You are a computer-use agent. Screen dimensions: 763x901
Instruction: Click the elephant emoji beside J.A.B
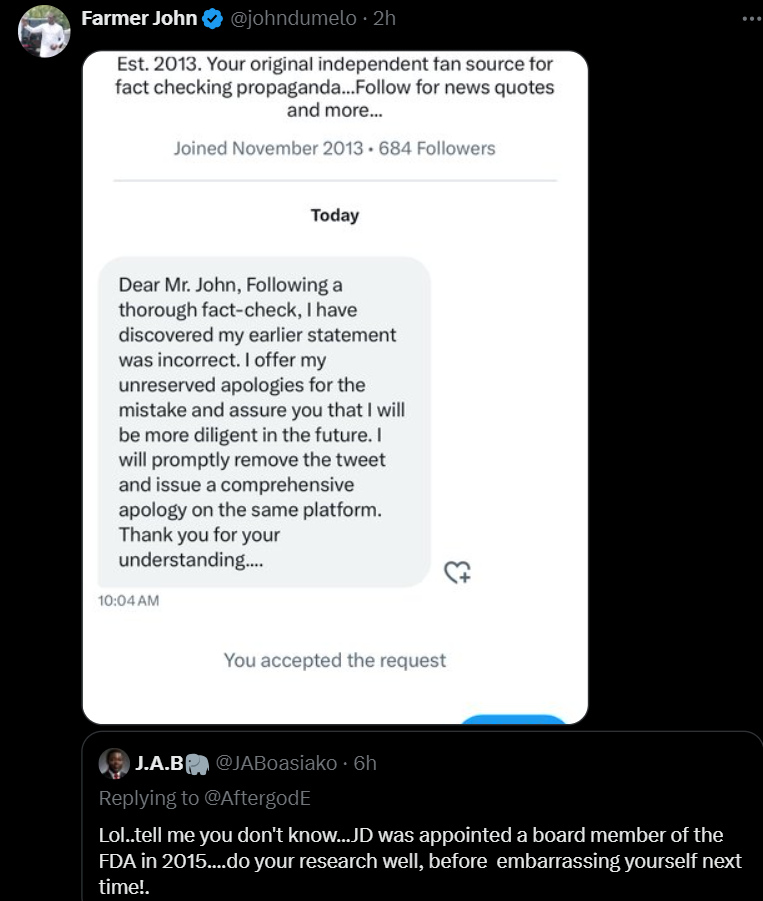pos(197,764)
